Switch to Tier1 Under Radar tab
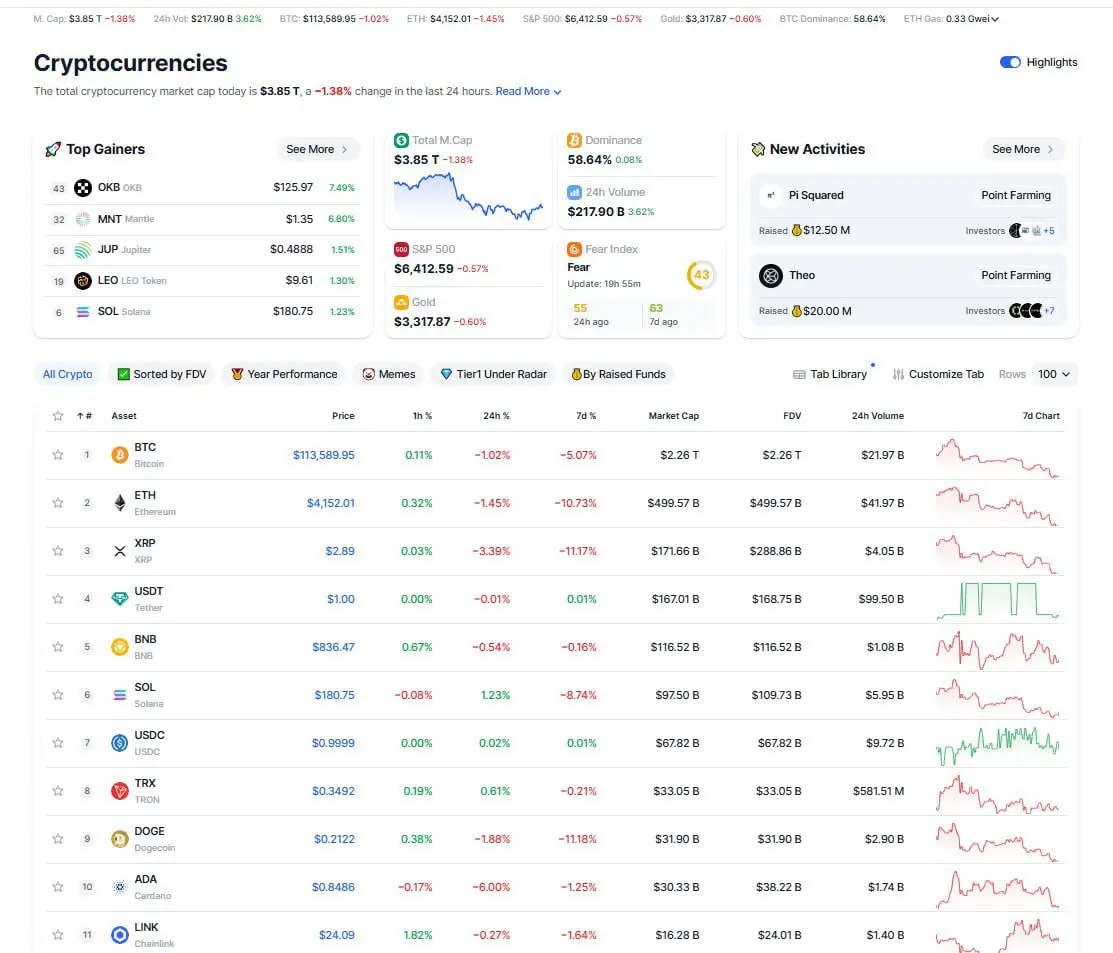Screen dimensions: 1113x953 tap(493, 374)
